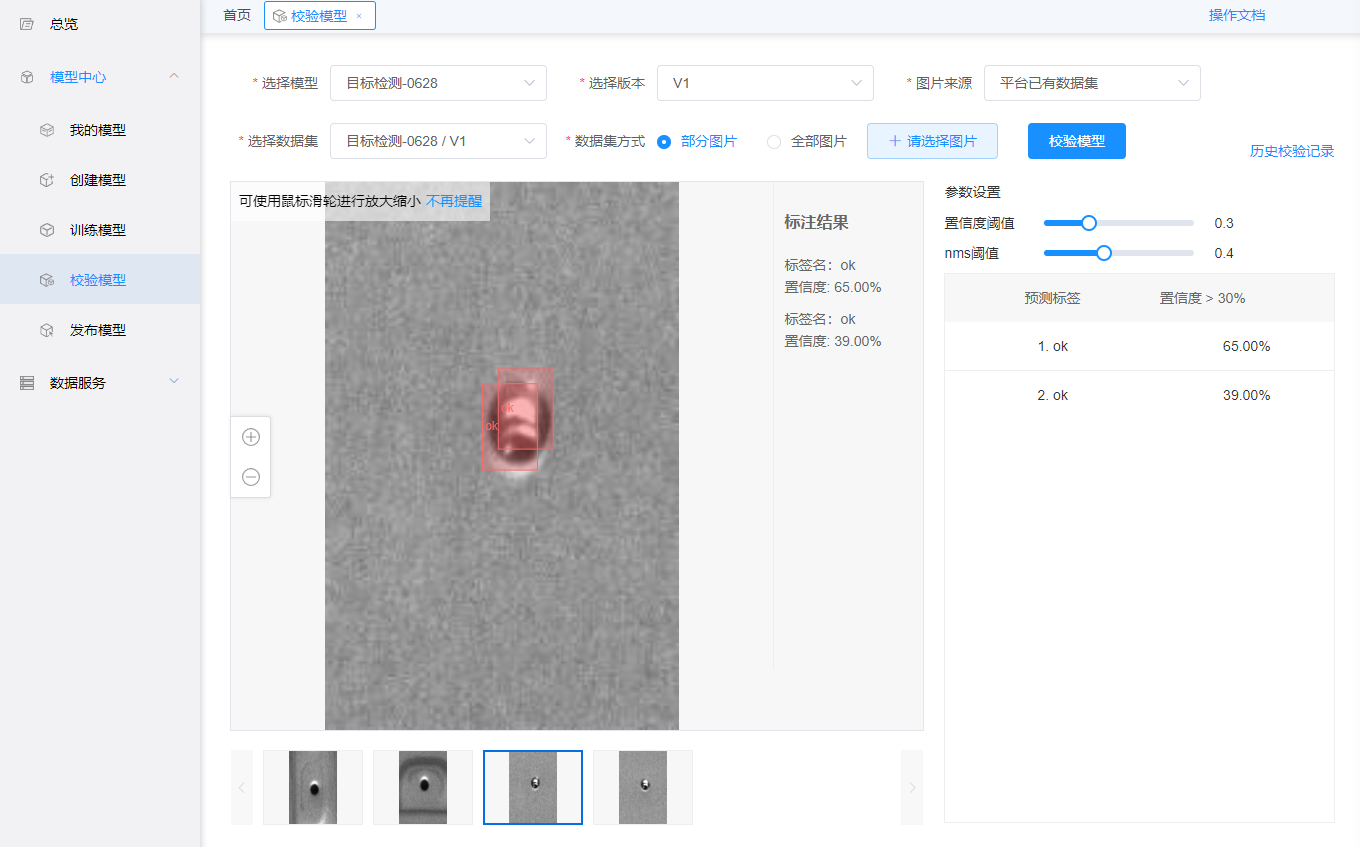The height and width of the screenshot is (847, 1360).
Task: Switch to the 校验模型 tab
Action: tap(319, 16)
